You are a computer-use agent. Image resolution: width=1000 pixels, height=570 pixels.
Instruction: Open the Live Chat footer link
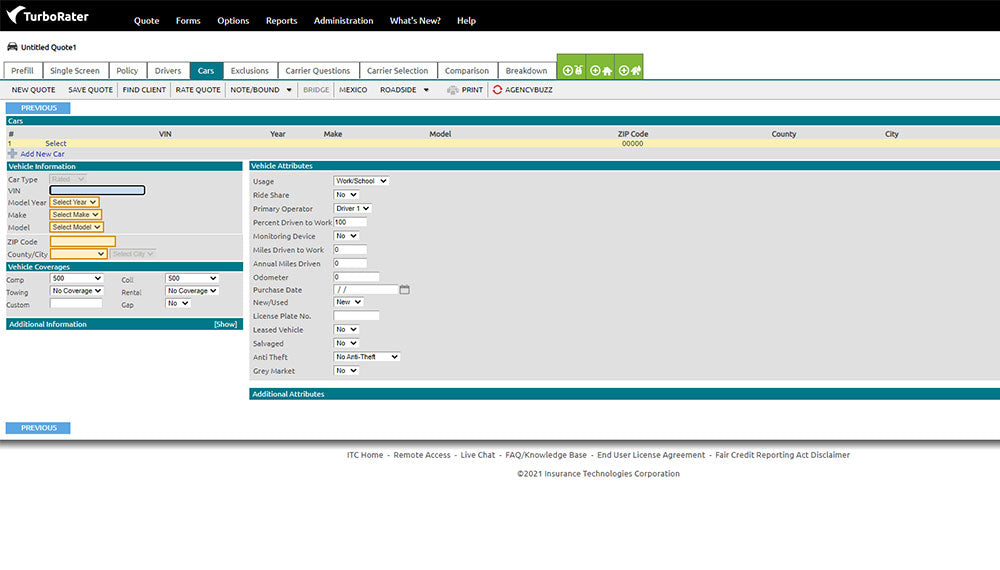(477, 455)
